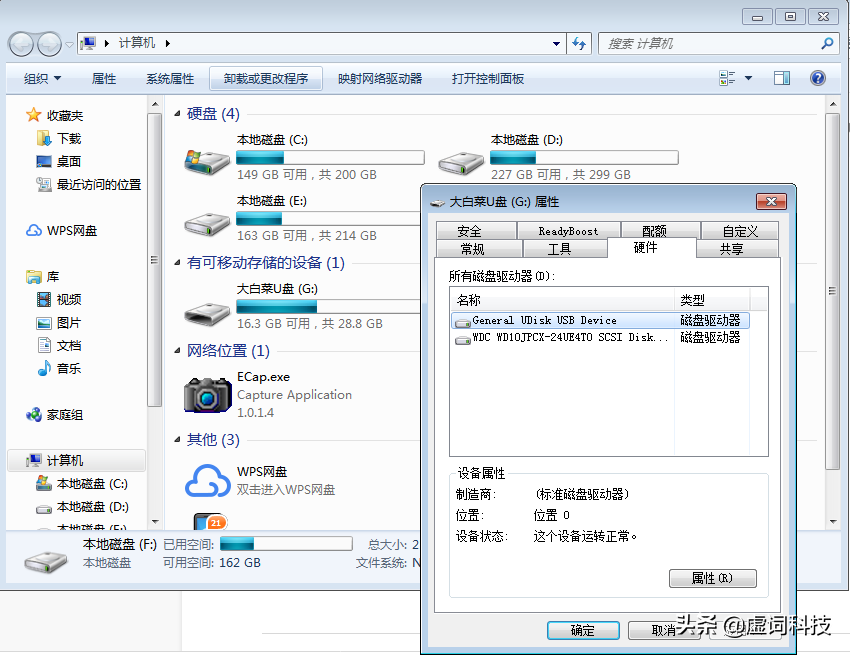Open the 本地磁盘 (D:) drive icon

(x=461, y=159)
